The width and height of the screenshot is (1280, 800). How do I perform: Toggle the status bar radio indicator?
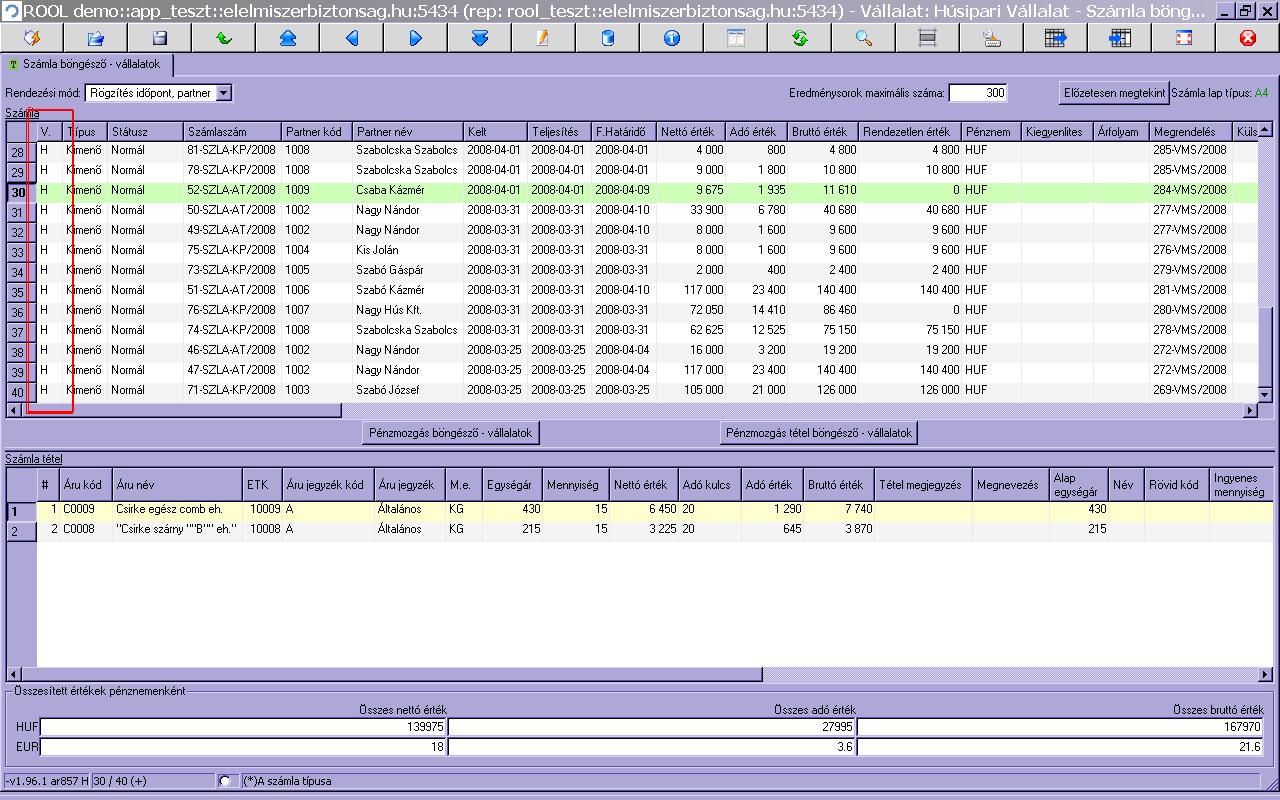225,781
